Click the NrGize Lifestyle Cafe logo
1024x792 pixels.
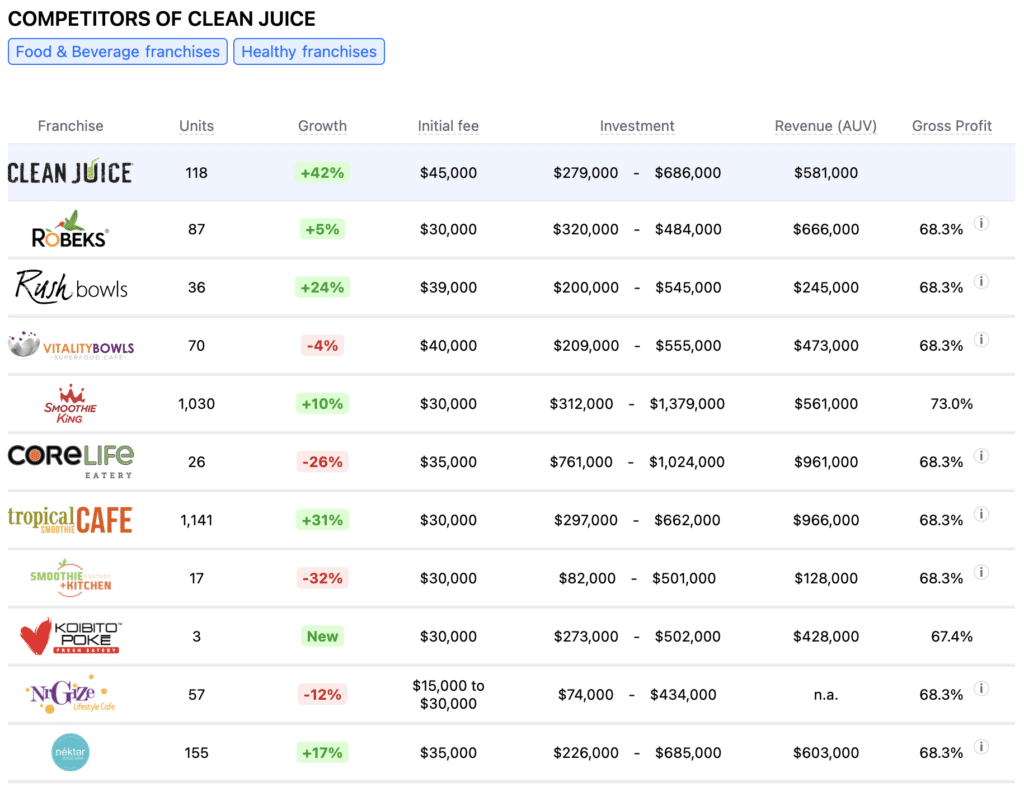[x=71, y=694]
